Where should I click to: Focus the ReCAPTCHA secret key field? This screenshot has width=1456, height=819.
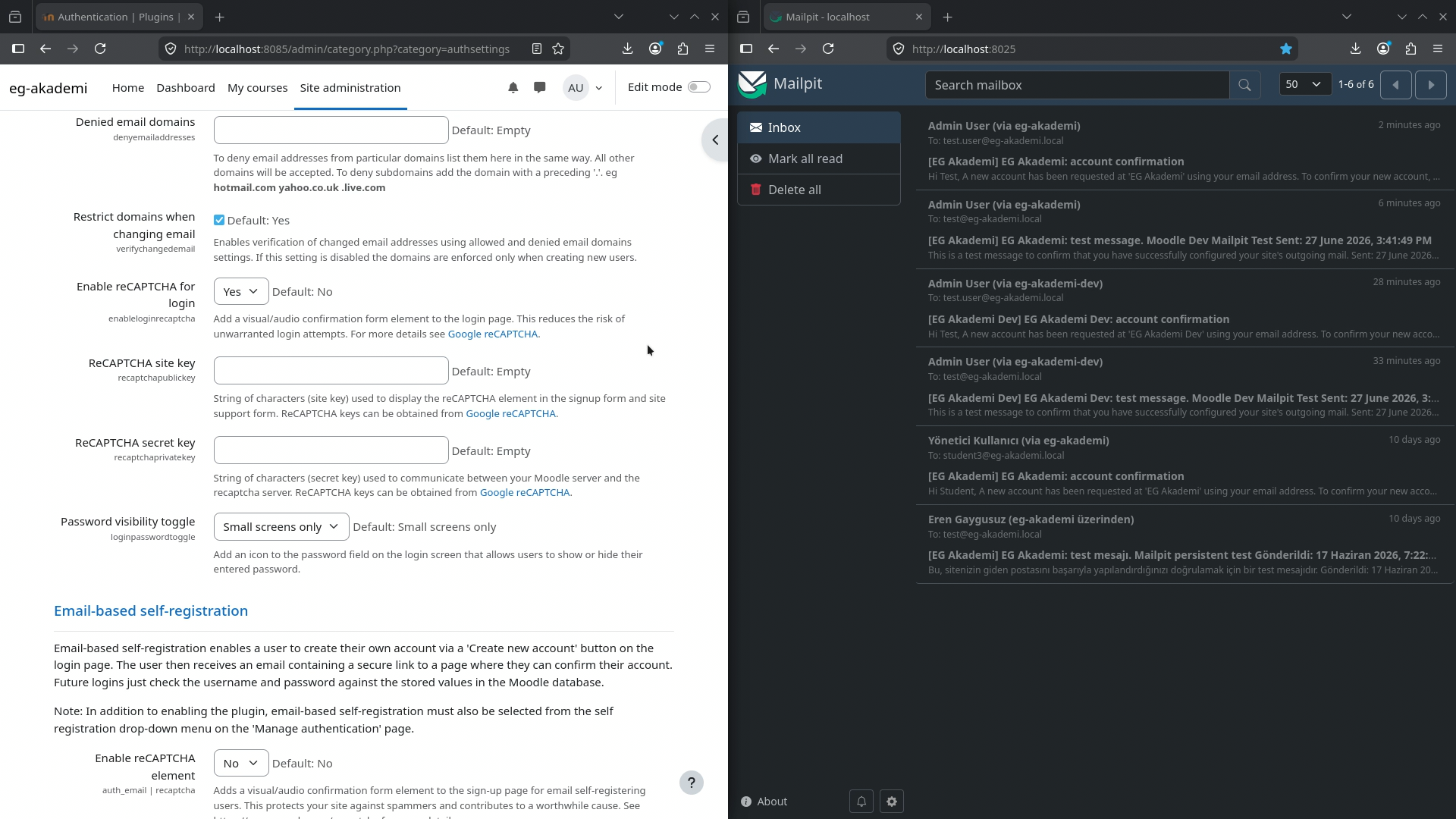click(x=331, y=450)
